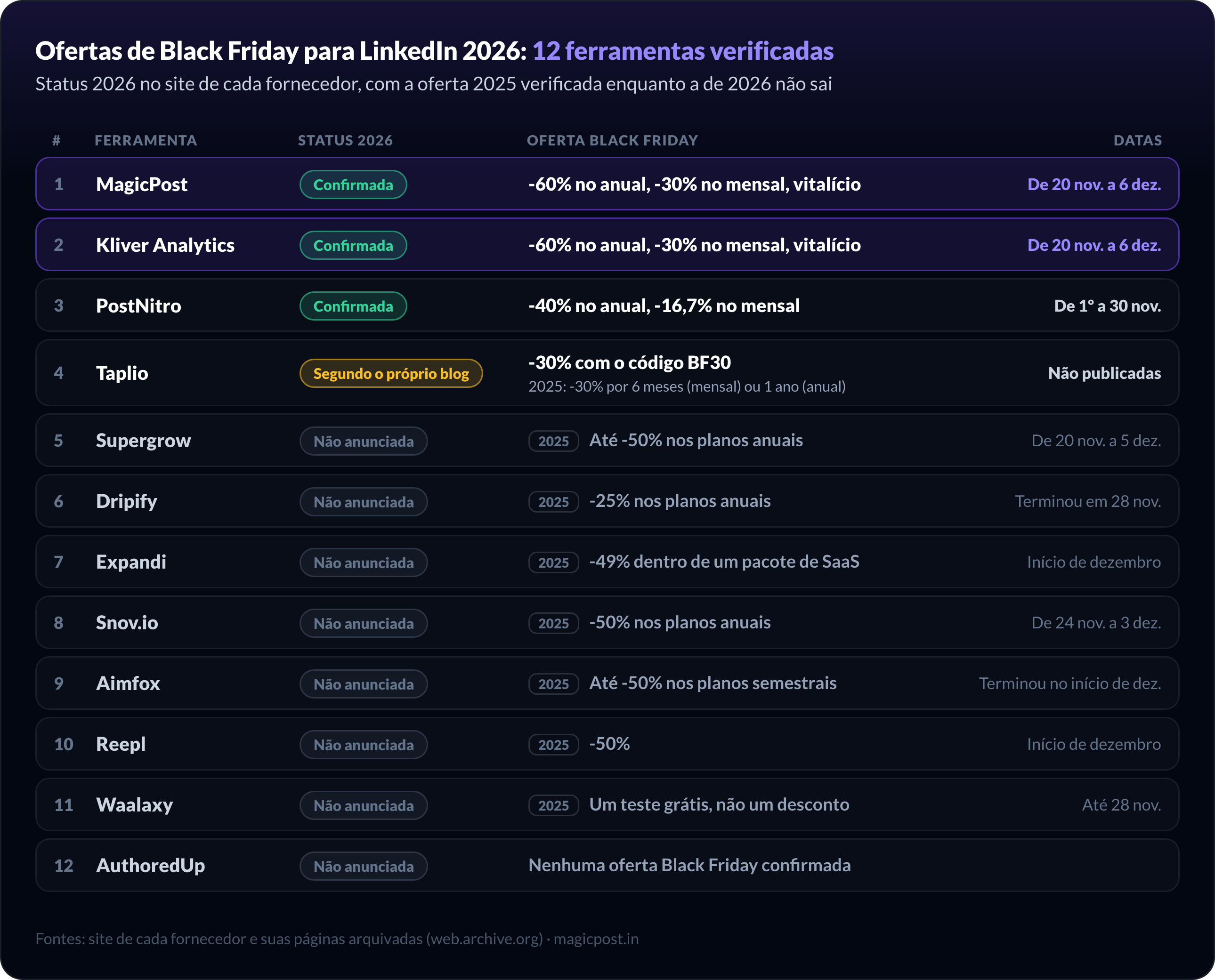This screenshot has height=980, width=1215.
Task: Click the Kliver Analytics tool name
Action: click(x=165, y=245)
